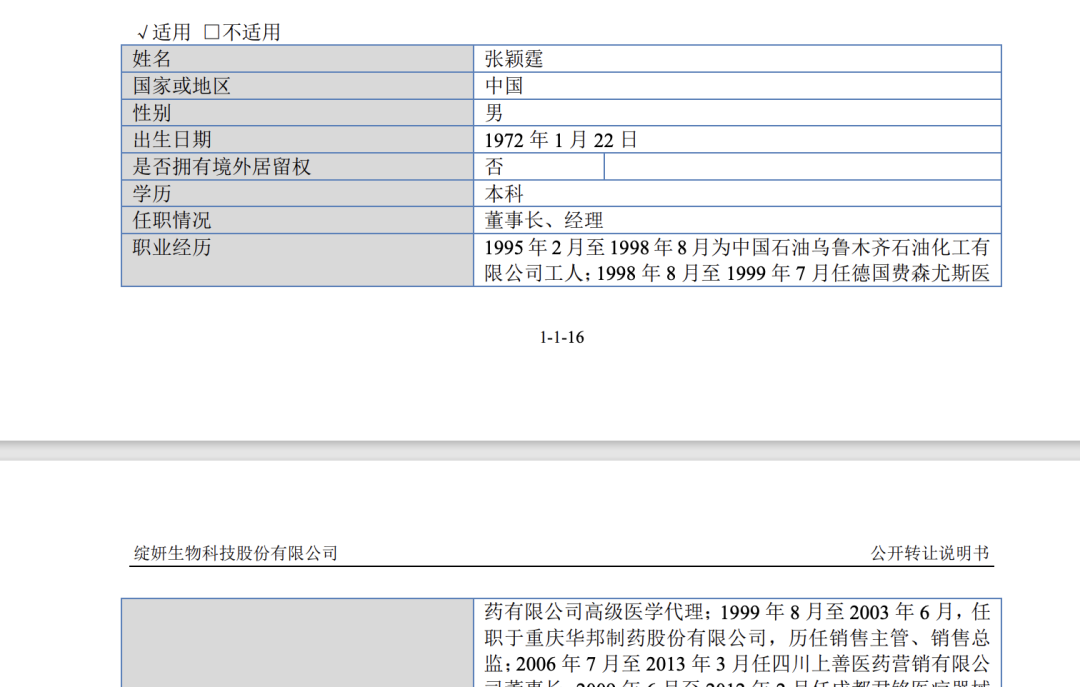This screenshot has height=687, width=1080.
Task: Select the 任职情况 label cell
Action: pyautogui.click(x=298, y=220)
